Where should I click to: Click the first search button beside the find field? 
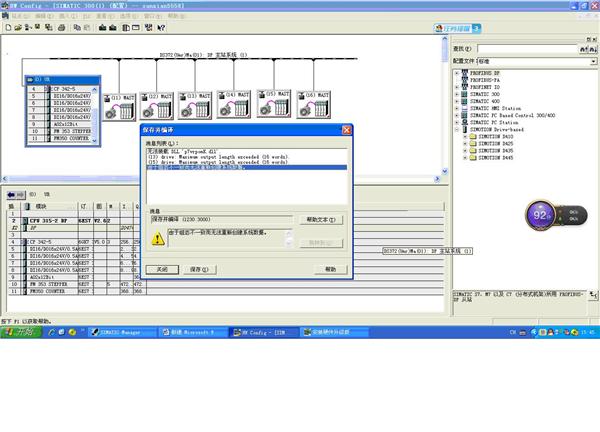(x=584, y=49)
